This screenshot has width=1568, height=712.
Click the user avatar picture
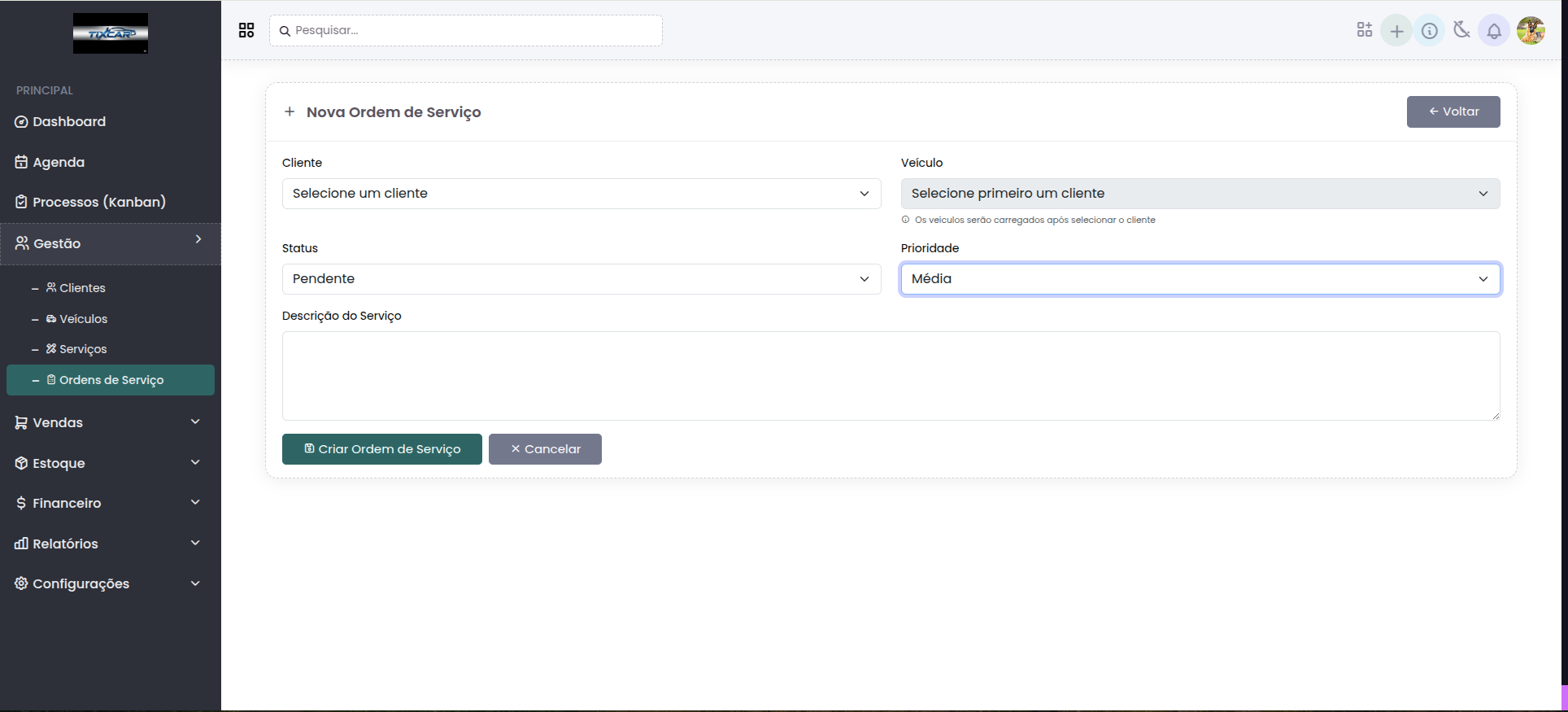coord(1531,31)
